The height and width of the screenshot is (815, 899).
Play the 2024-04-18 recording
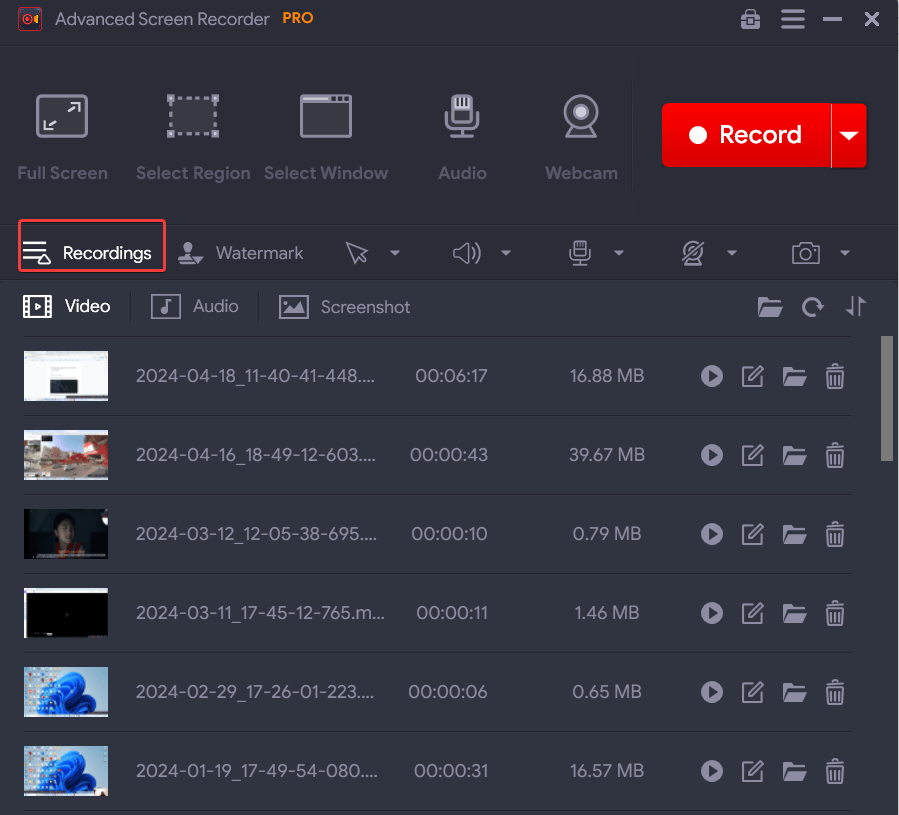(x=711, y=376)
